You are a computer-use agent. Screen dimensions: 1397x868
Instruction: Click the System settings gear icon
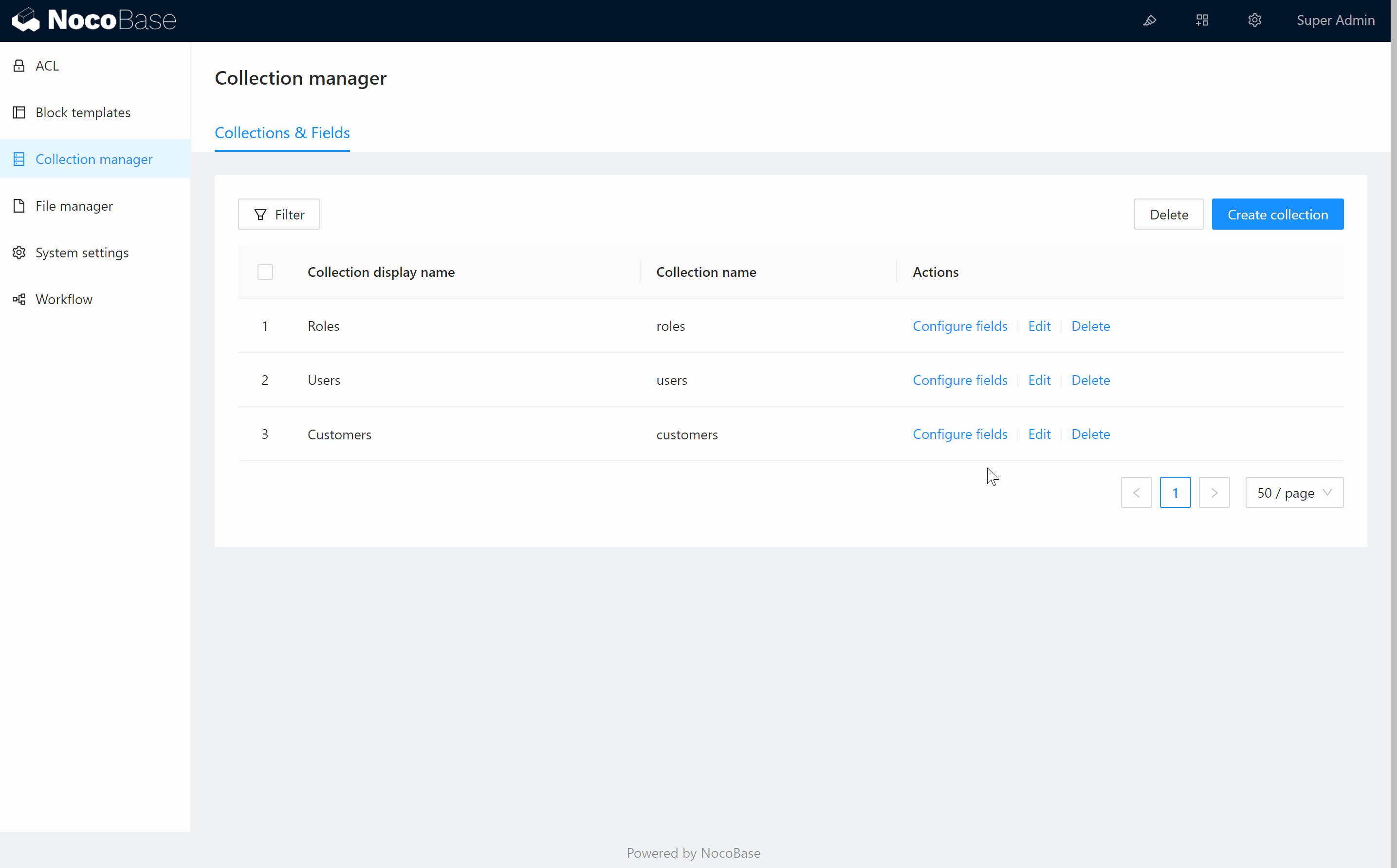[x=19, y=253]
